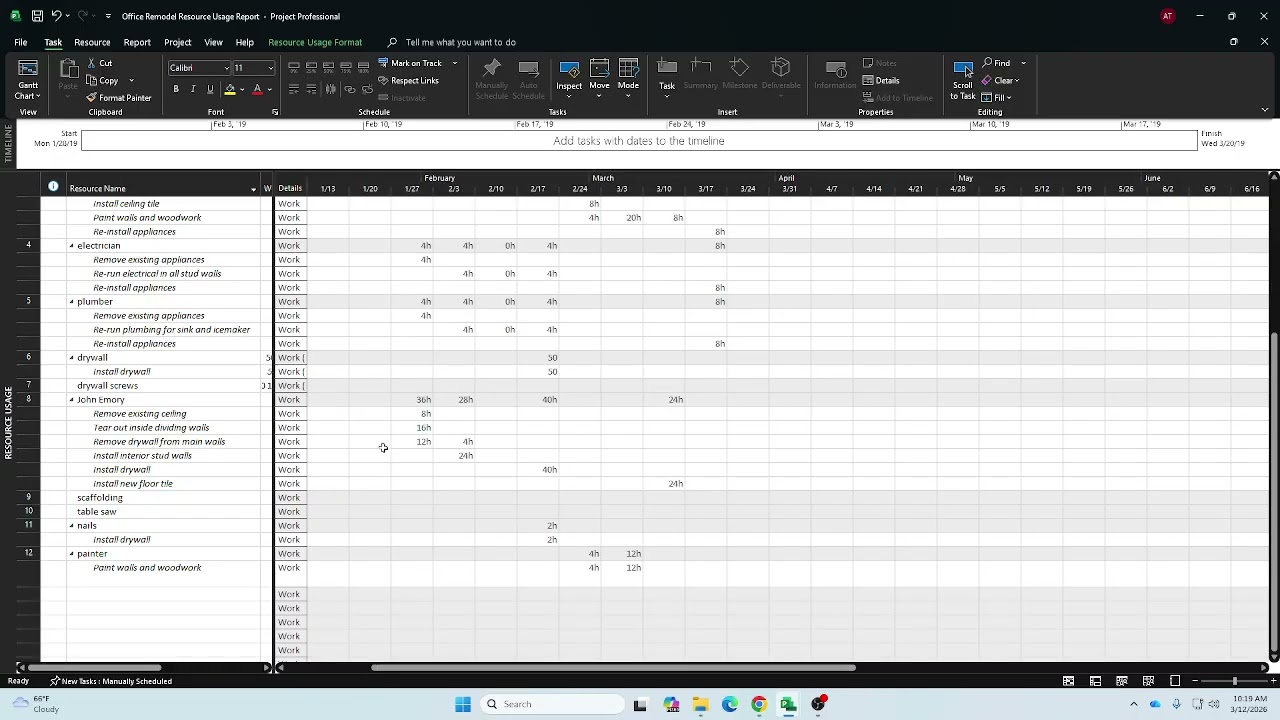Click New Tasks Manually Scheduled status text
1280x720 pixels.
coord(110,681)
